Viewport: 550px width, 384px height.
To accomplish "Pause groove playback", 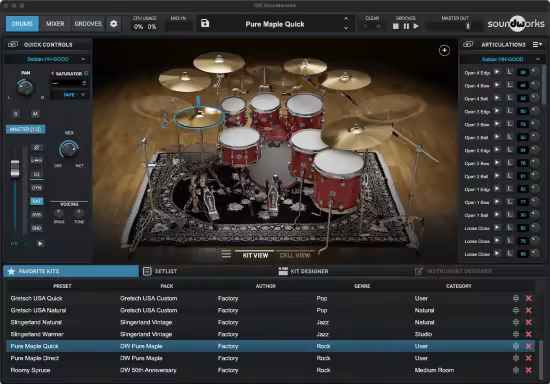I will (406, 26).
